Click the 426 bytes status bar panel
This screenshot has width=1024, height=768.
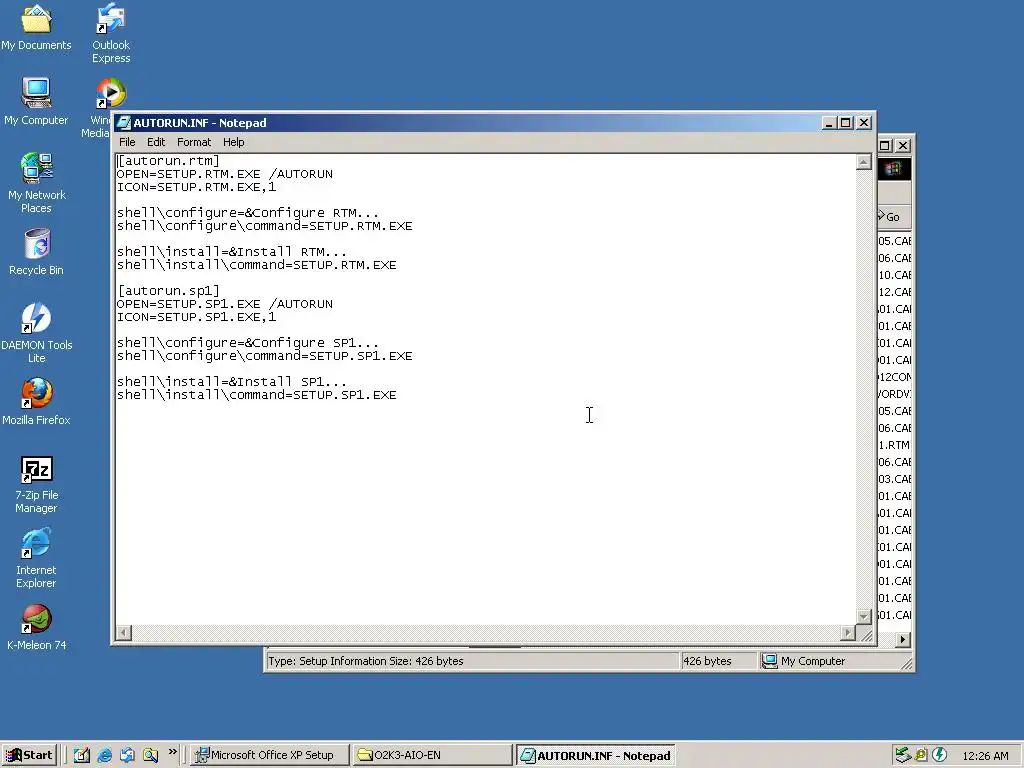point(718,661)
